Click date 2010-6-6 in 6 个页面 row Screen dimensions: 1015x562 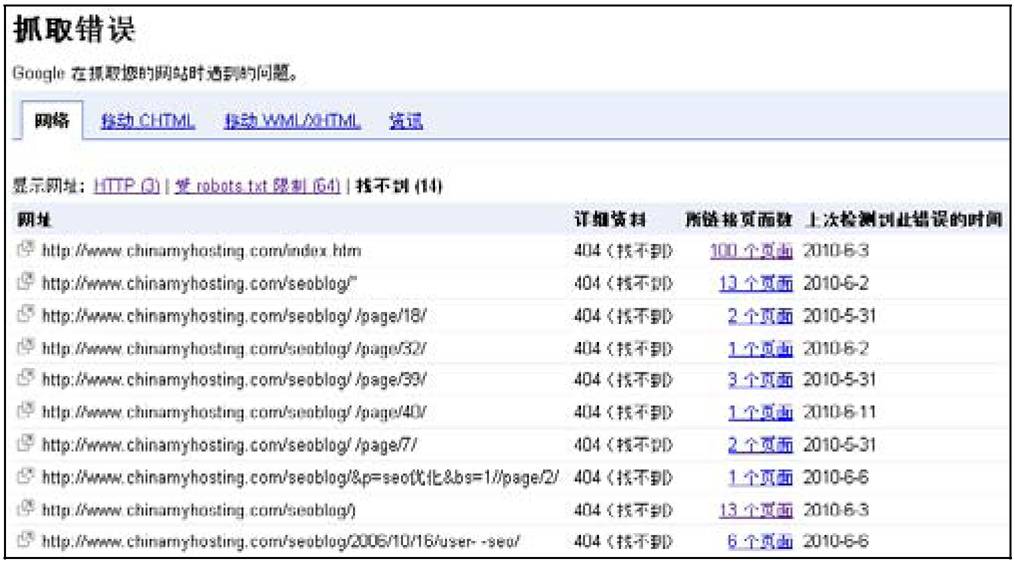pyautogui.click(x=836, y=541)
